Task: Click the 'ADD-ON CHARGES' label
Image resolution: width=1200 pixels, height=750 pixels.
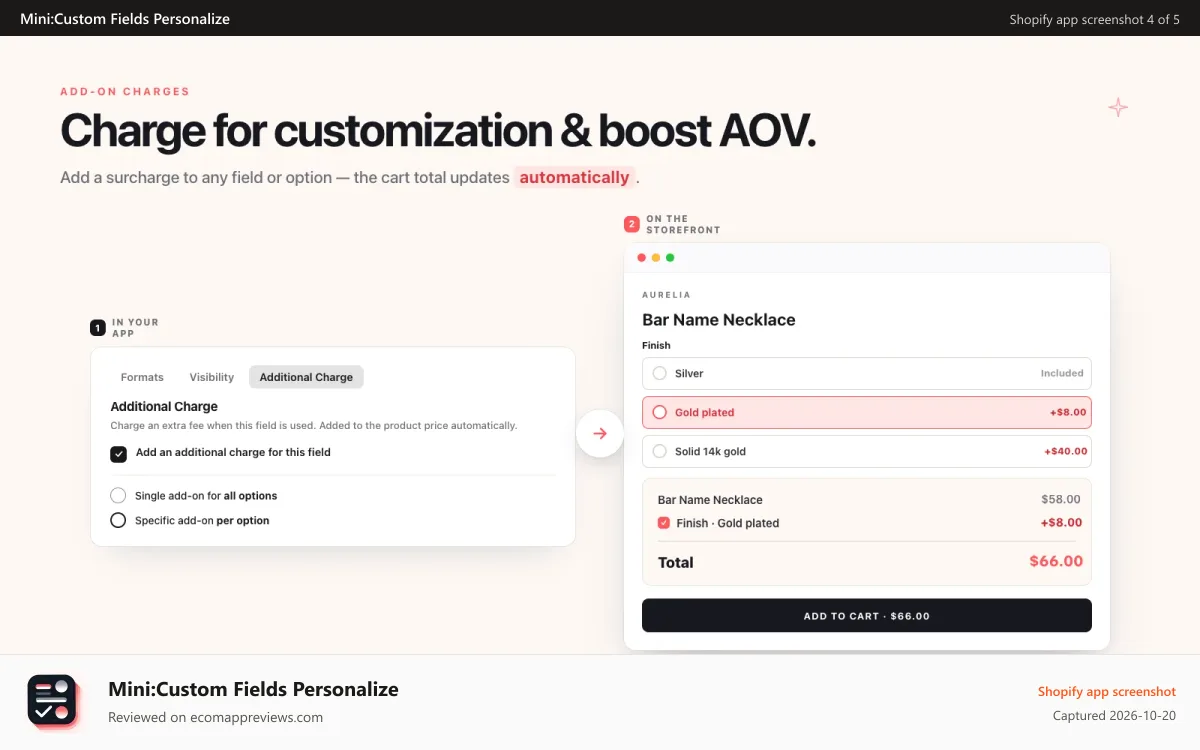Action: tap(125, 92)
